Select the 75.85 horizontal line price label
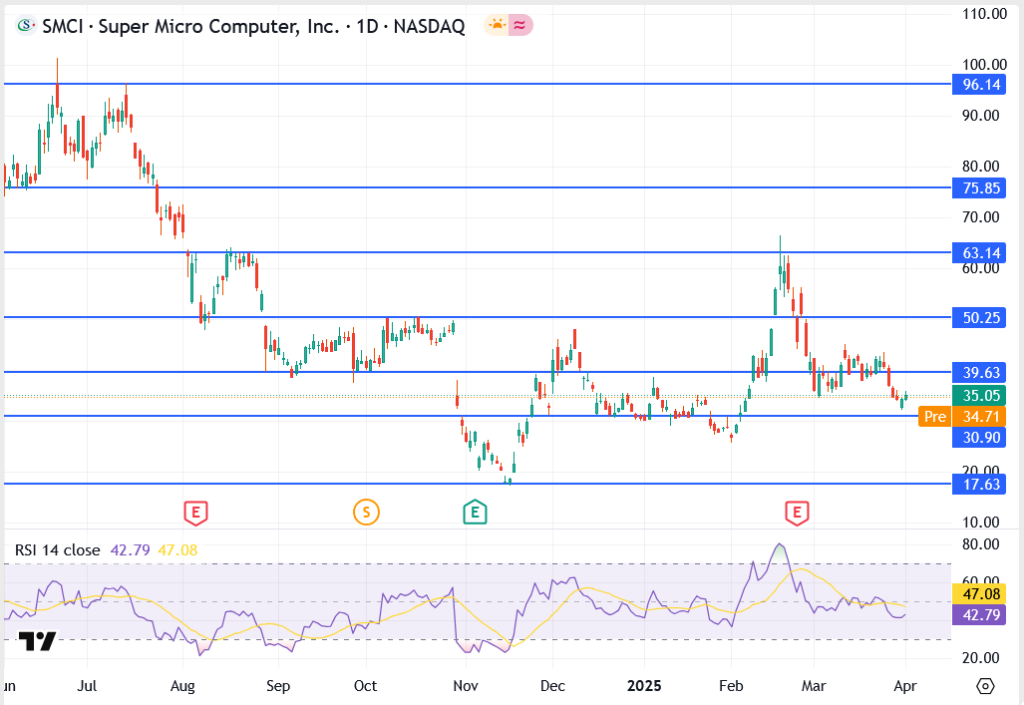The height and width of the screenshot is (705, 1024). 982,188
